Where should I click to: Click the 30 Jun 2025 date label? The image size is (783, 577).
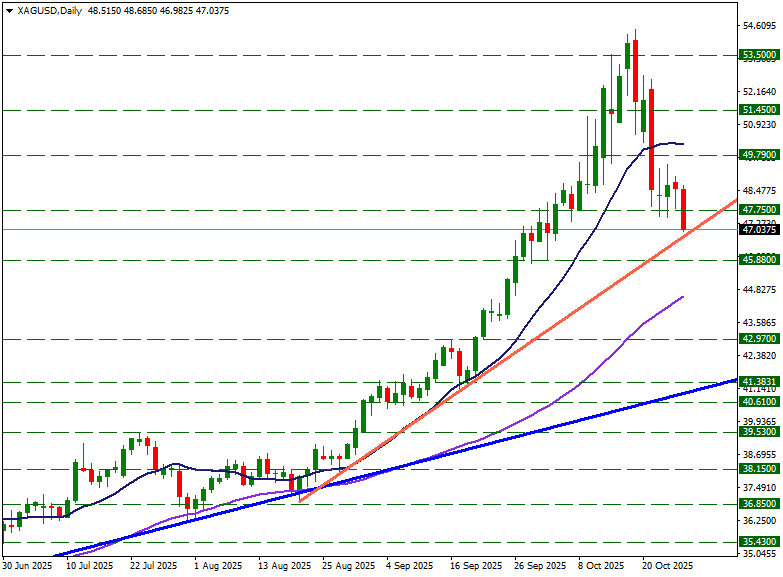tap(27, 566)
